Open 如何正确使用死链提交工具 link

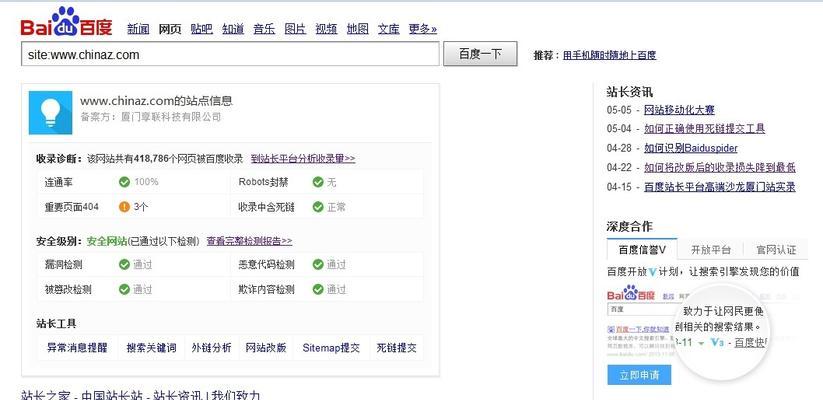(704, 129)
